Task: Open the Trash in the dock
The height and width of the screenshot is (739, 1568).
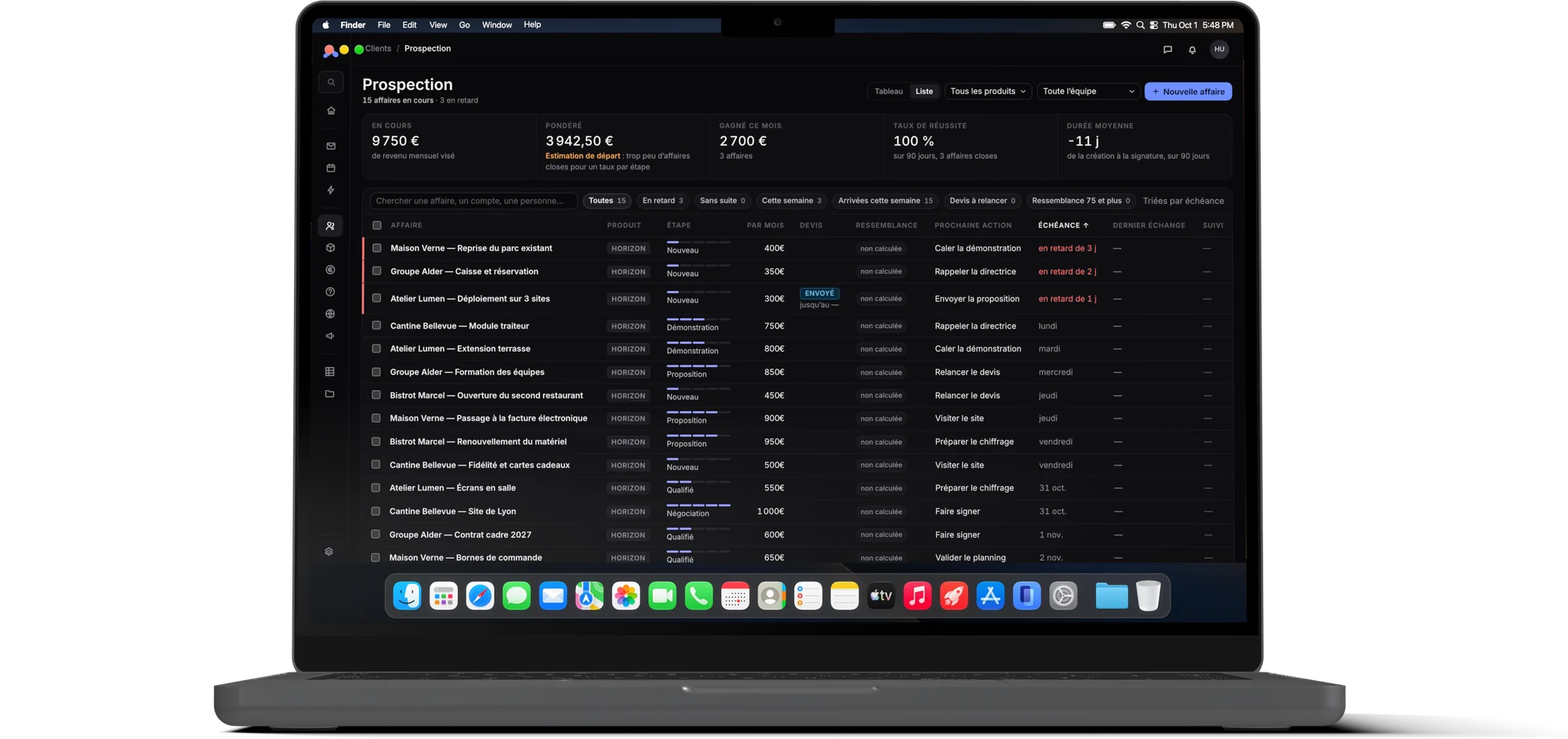Action: click(1148, 596)
